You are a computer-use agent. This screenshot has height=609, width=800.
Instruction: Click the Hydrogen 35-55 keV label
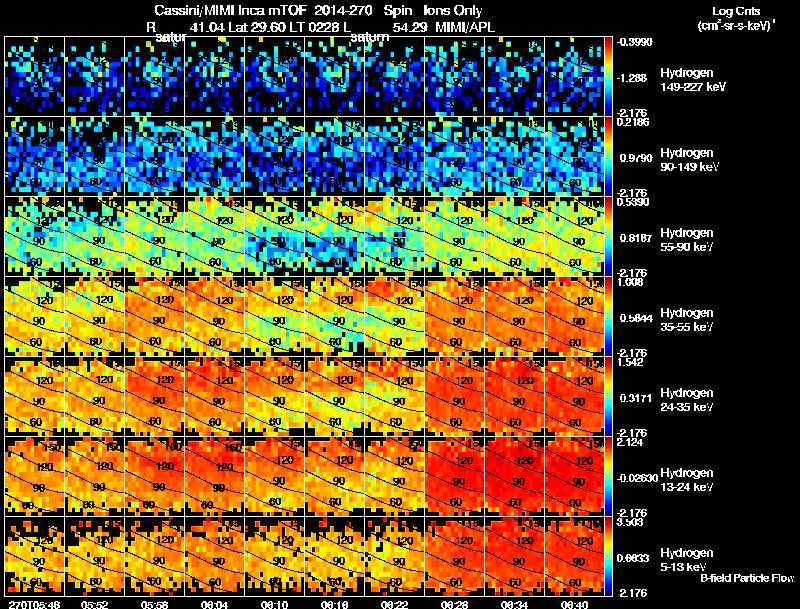click(686, 319)
